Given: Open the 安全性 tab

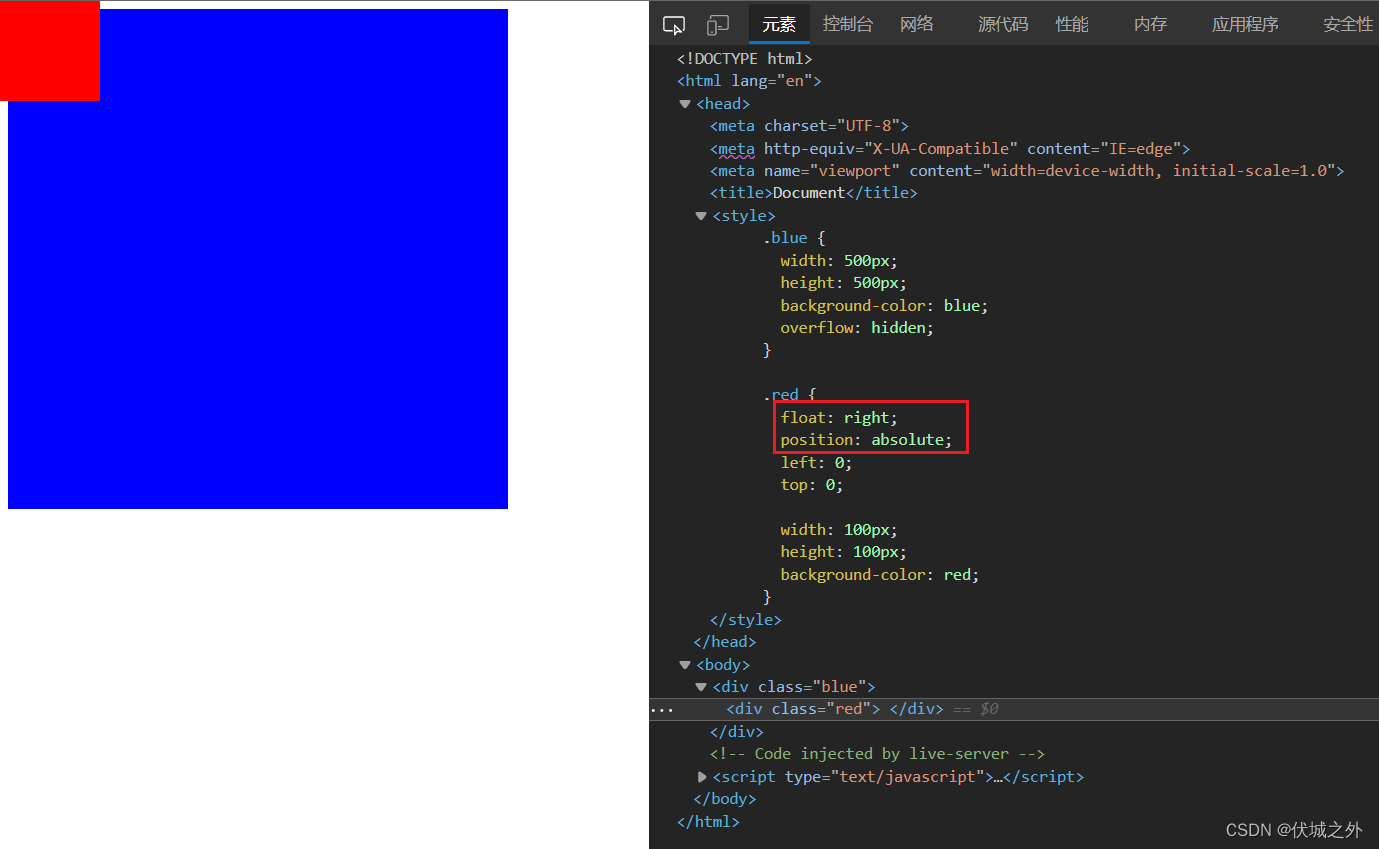Looking at the screenshot, I should [x=1348, y=25].
